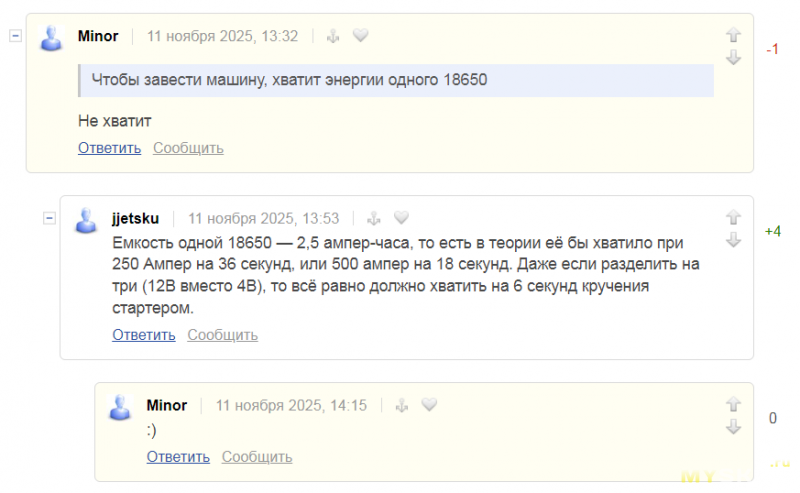Reply to jjetsku via 'Ответить' link
The height and width of the screenshot is (493, 800).
click(x=143, y=335)
